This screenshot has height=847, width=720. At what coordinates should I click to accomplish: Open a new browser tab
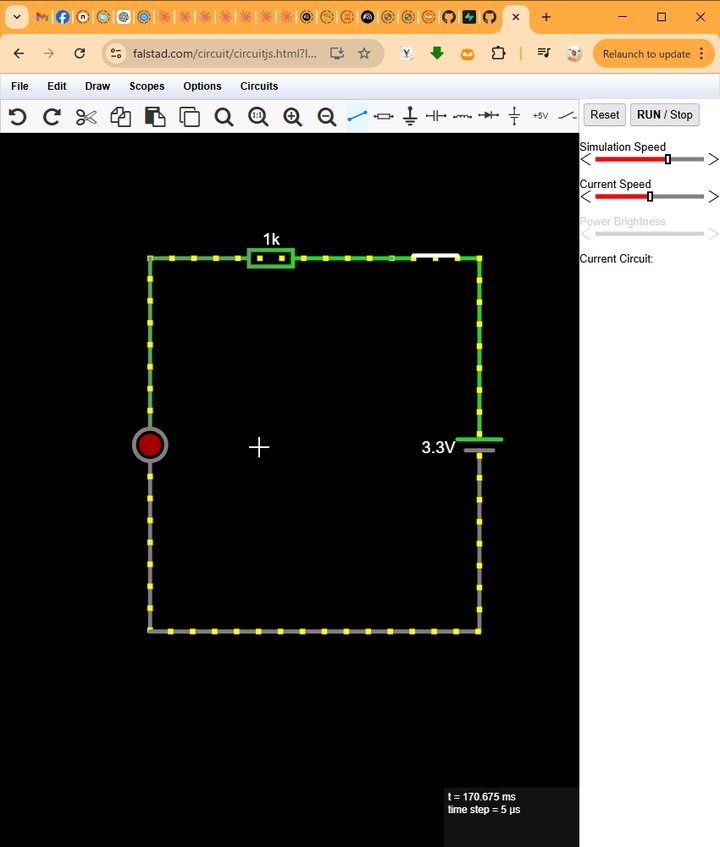[546, 17]
